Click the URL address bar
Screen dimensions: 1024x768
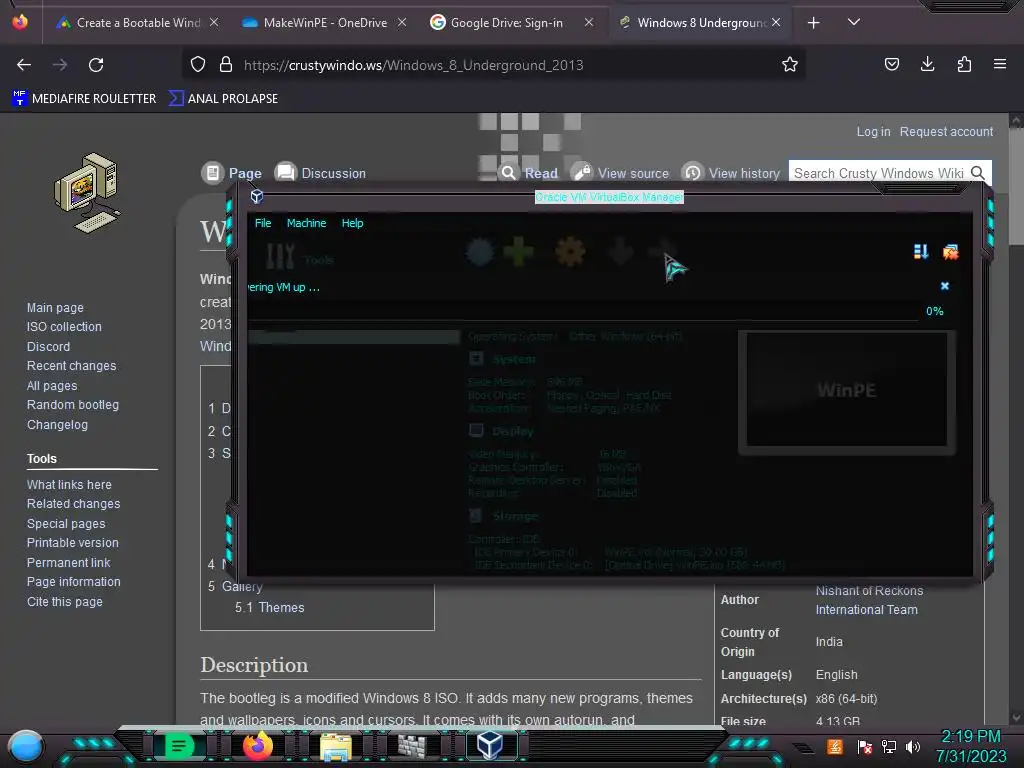(x=494, y=65)
